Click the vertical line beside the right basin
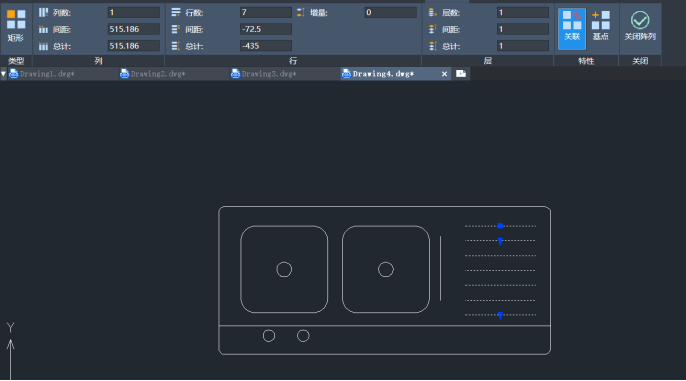Image resolution: width=686 pixels, height=381 pixels. tap(441, 269)
